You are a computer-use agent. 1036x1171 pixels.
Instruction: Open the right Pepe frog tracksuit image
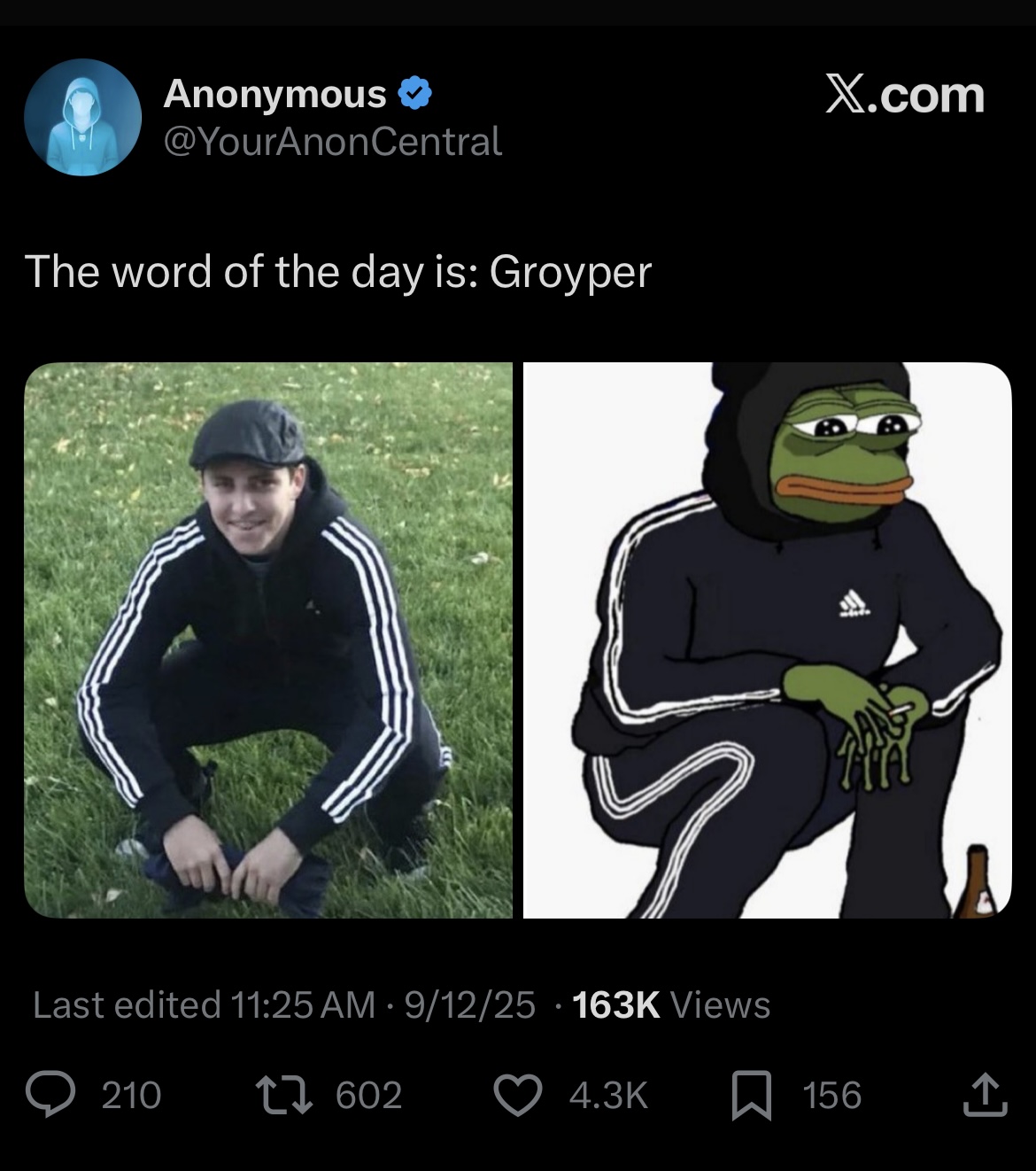767,640
